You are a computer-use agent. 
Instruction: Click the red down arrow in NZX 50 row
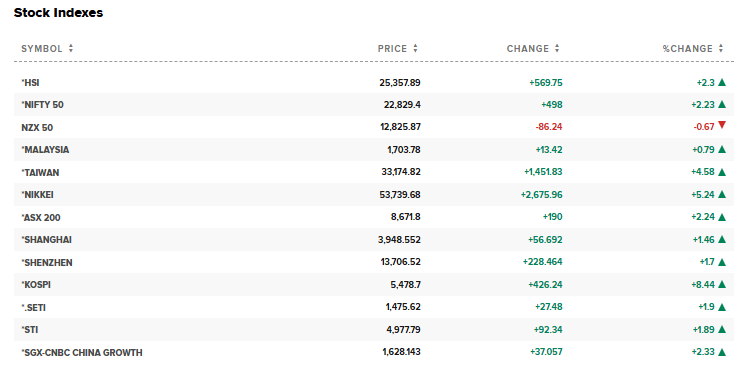[722, 125]
